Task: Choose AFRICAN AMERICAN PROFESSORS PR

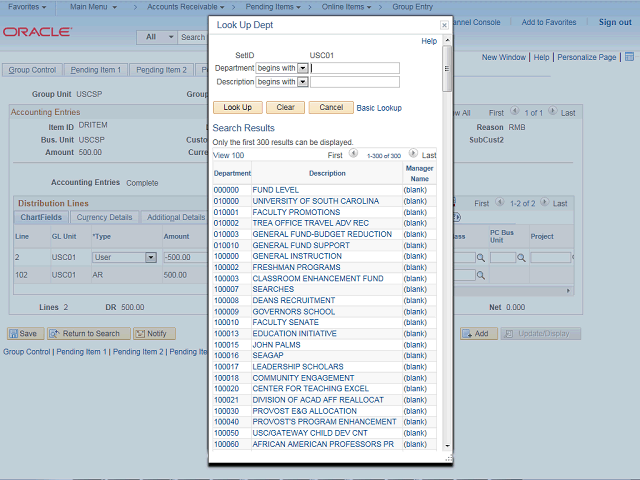Action: click(323, 444)
